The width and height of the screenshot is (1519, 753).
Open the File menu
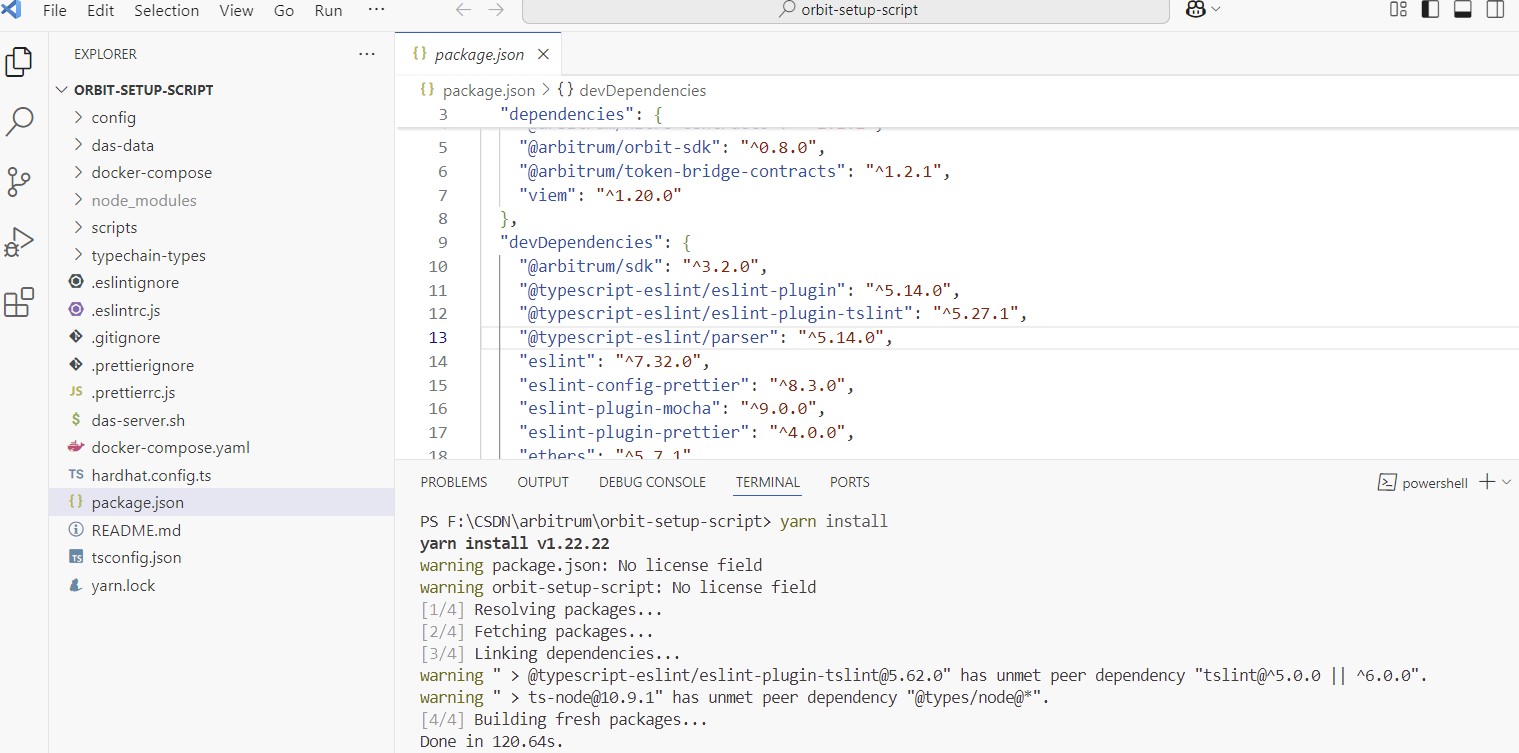[x=55, y=10]
